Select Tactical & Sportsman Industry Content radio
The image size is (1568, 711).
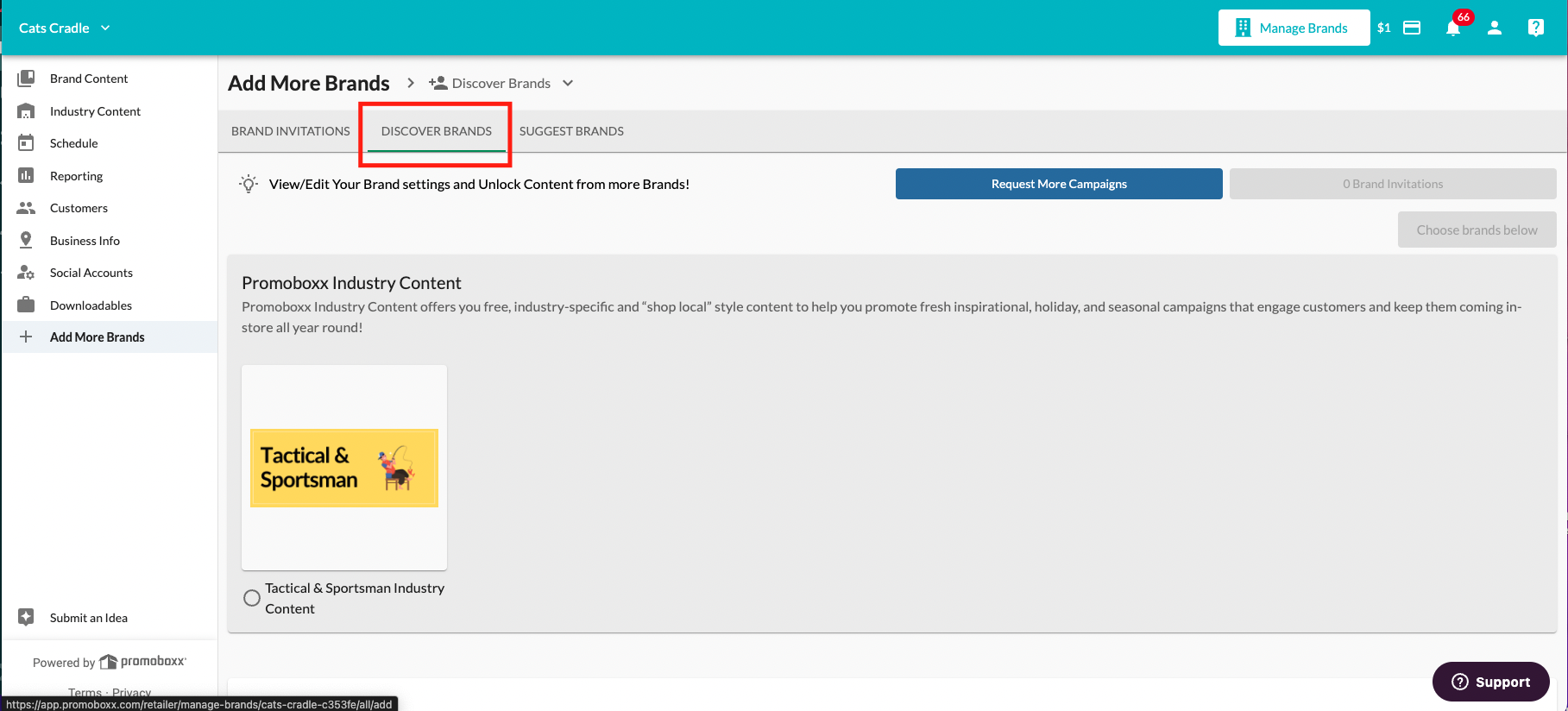point(252,598)
